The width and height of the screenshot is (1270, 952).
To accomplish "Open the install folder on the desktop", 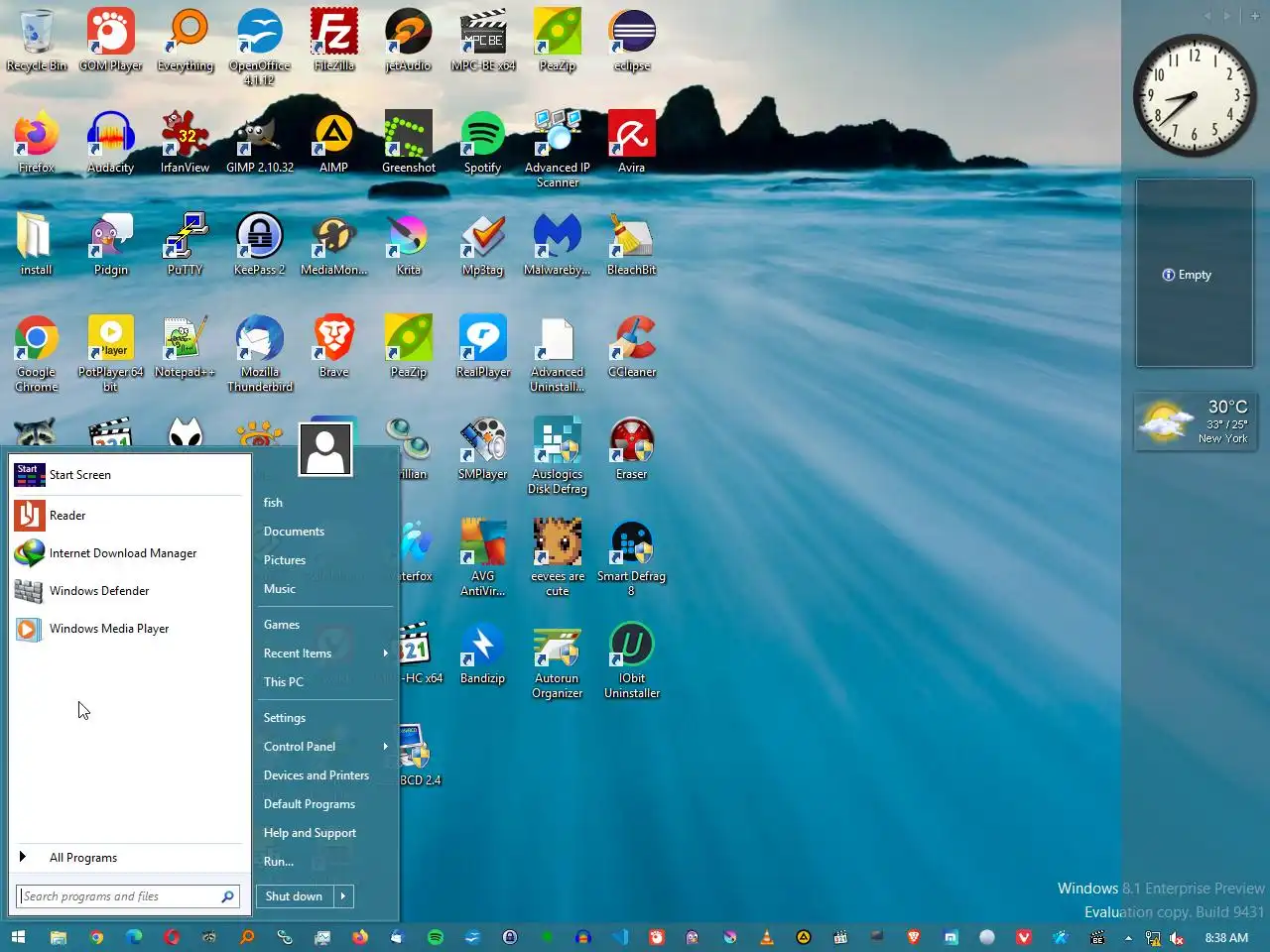I will (x=37, y=244).
